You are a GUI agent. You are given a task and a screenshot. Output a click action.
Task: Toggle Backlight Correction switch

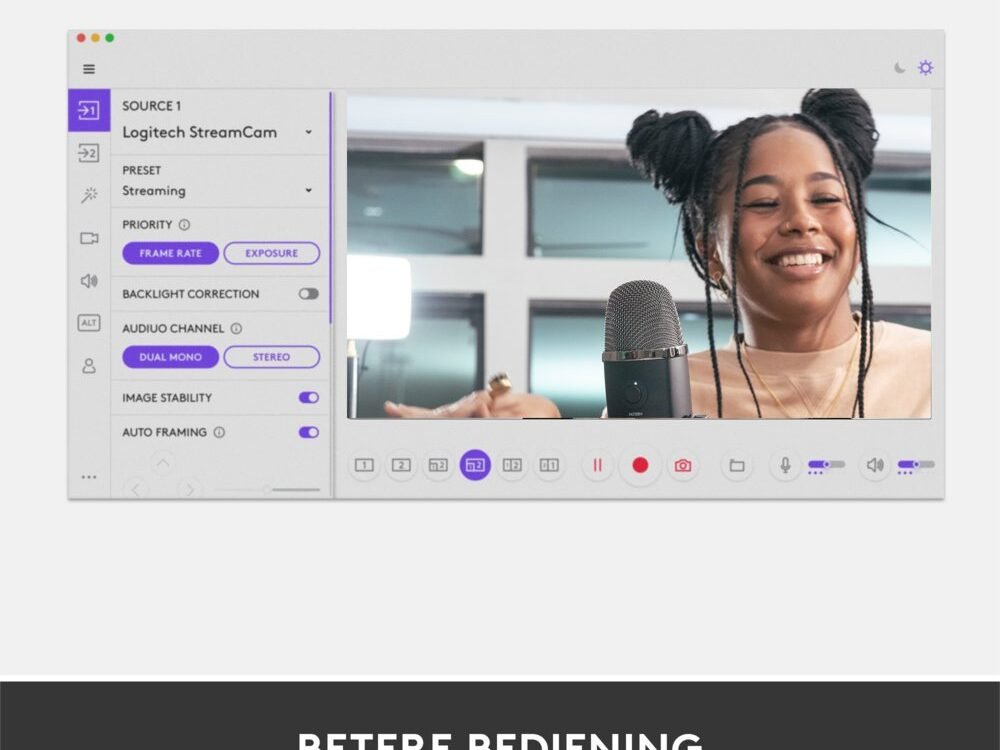point(309,294)
